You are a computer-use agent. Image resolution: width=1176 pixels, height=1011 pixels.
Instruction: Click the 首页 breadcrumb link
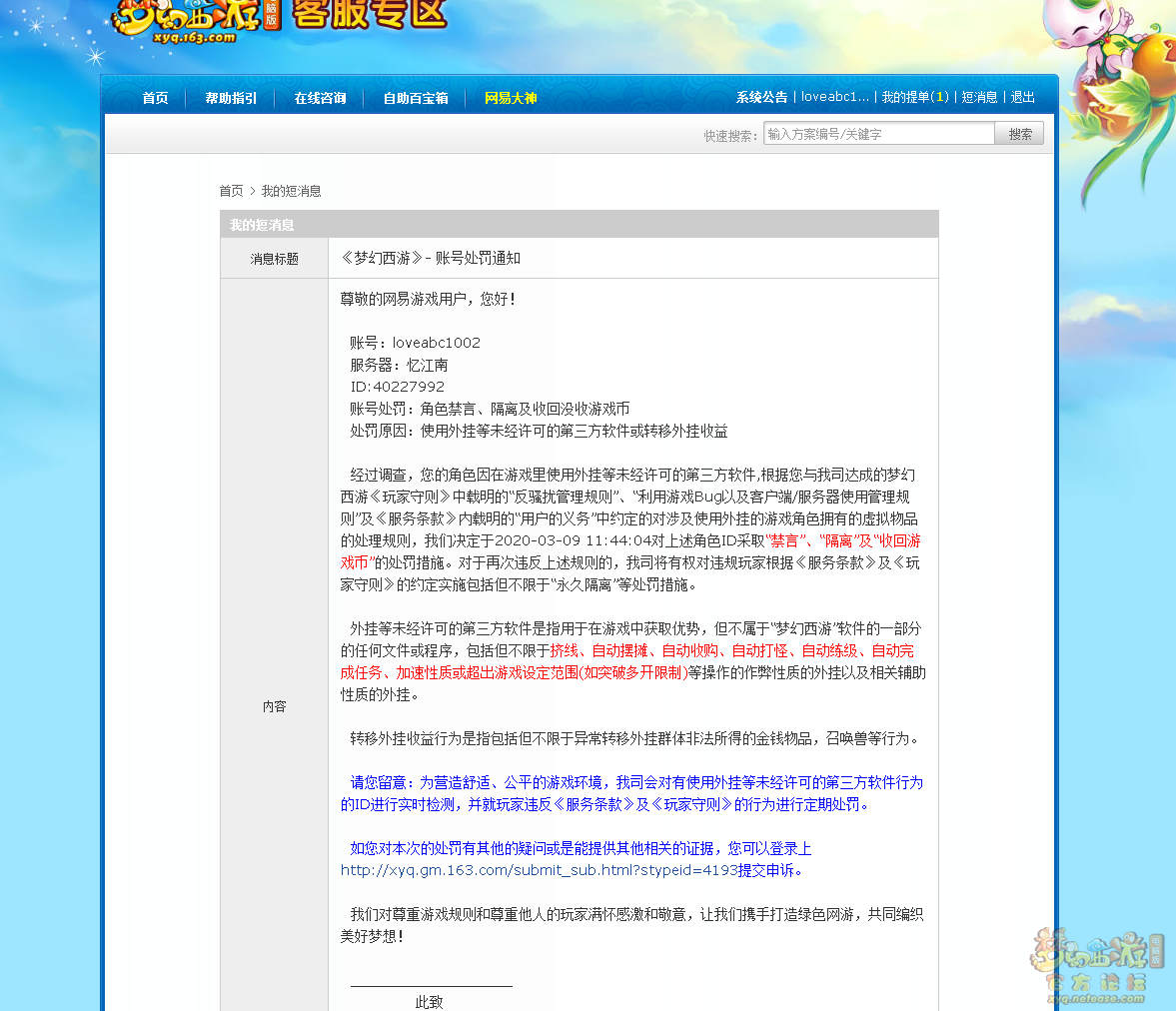coord(231,191)
